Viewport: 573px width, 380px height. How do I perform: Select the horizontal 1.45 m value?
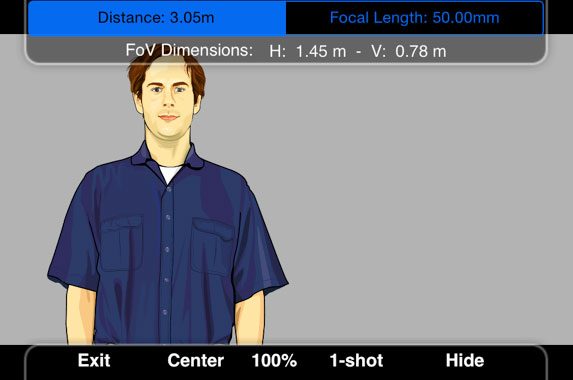coord(308,51)
